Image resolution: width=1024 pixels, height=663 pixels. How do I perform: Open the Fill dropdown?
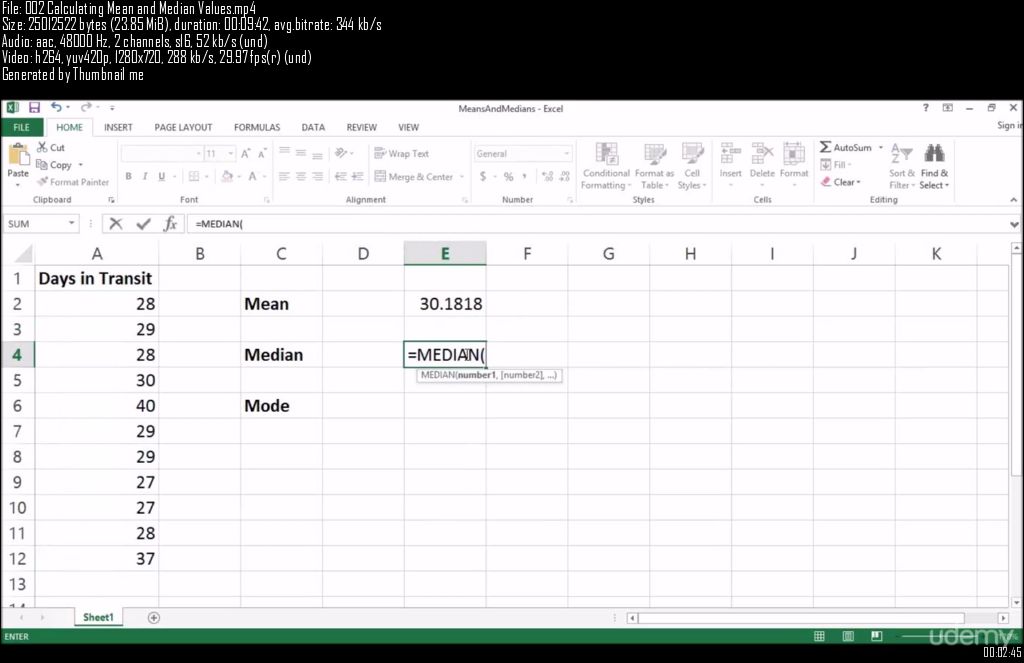[x=836, y=165]
